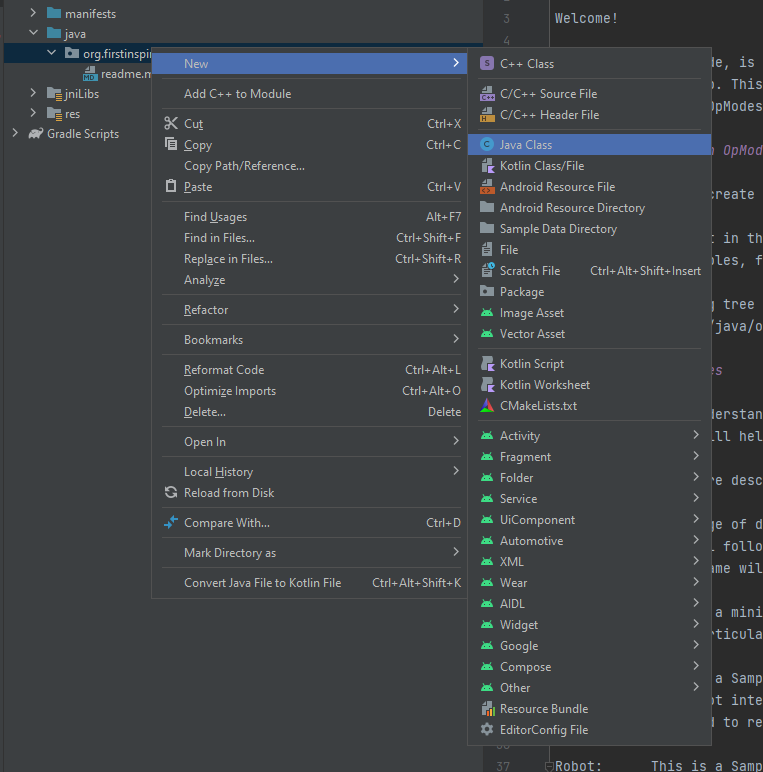Open the Activity submenu arrow
This screenshot has height=772, width=763.
tap(696, 435)
